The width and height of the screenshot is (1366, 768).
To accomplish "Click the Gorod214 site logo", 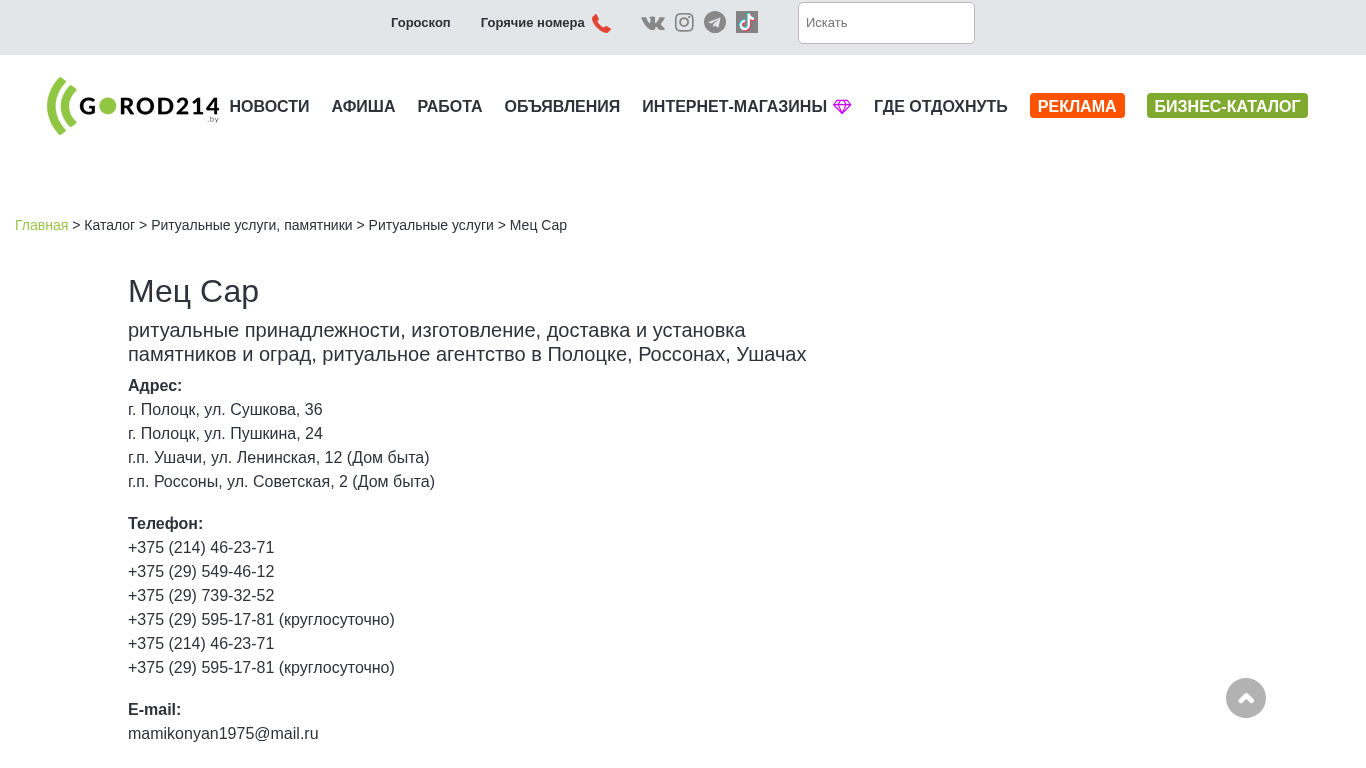I will click(133, 106).
